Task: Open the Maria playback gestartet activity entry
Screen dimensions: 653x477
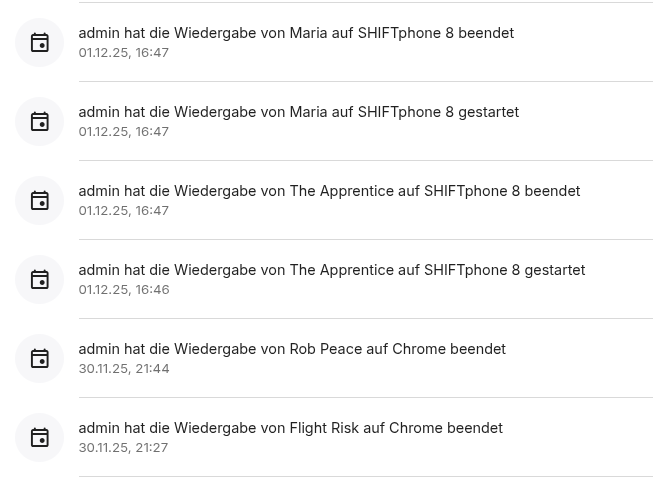Action: pyautogui.click(x=298, y=112)
